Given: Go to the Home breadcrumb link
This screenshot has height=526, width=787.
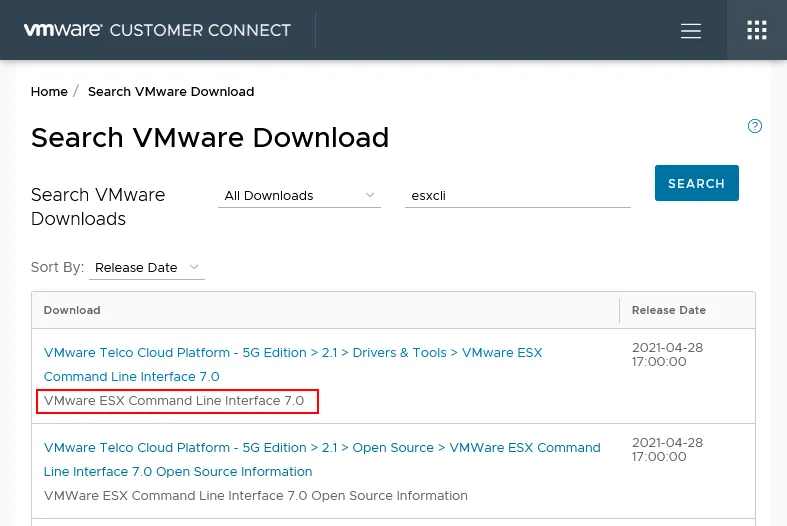Looking at the screenshot, I should 49,92.
